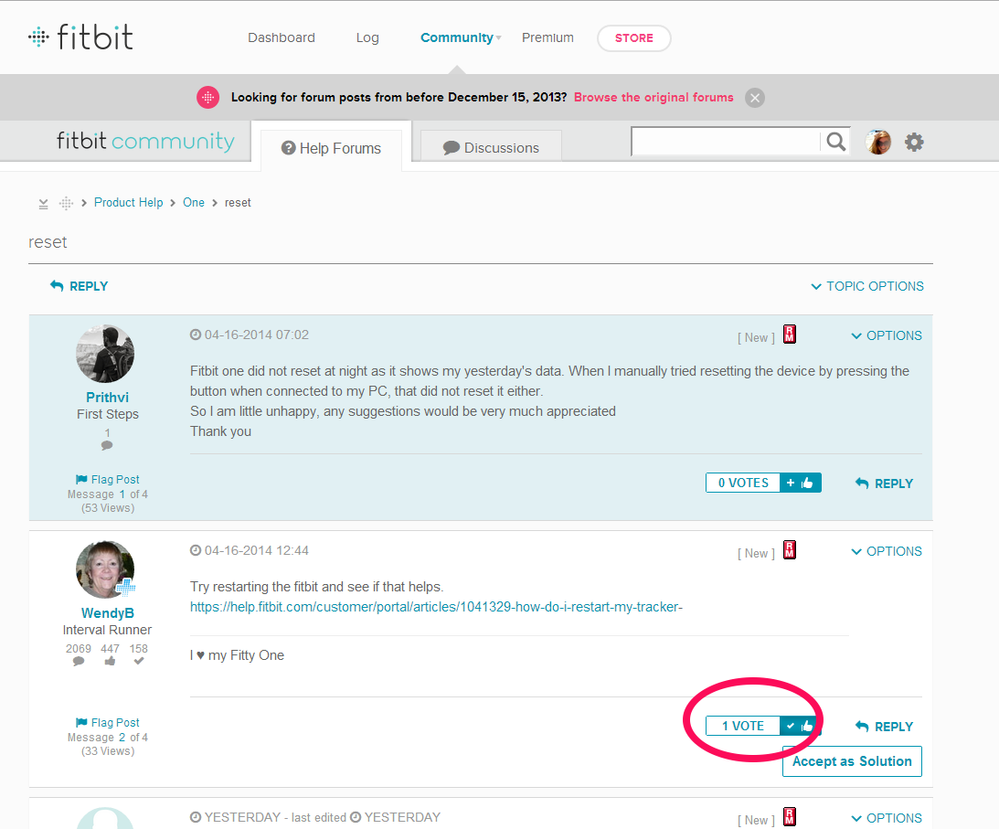The height and width of the screenshot is (829, 999).
Task: Open WendyB's profile picture
Action: pos(105,570)
